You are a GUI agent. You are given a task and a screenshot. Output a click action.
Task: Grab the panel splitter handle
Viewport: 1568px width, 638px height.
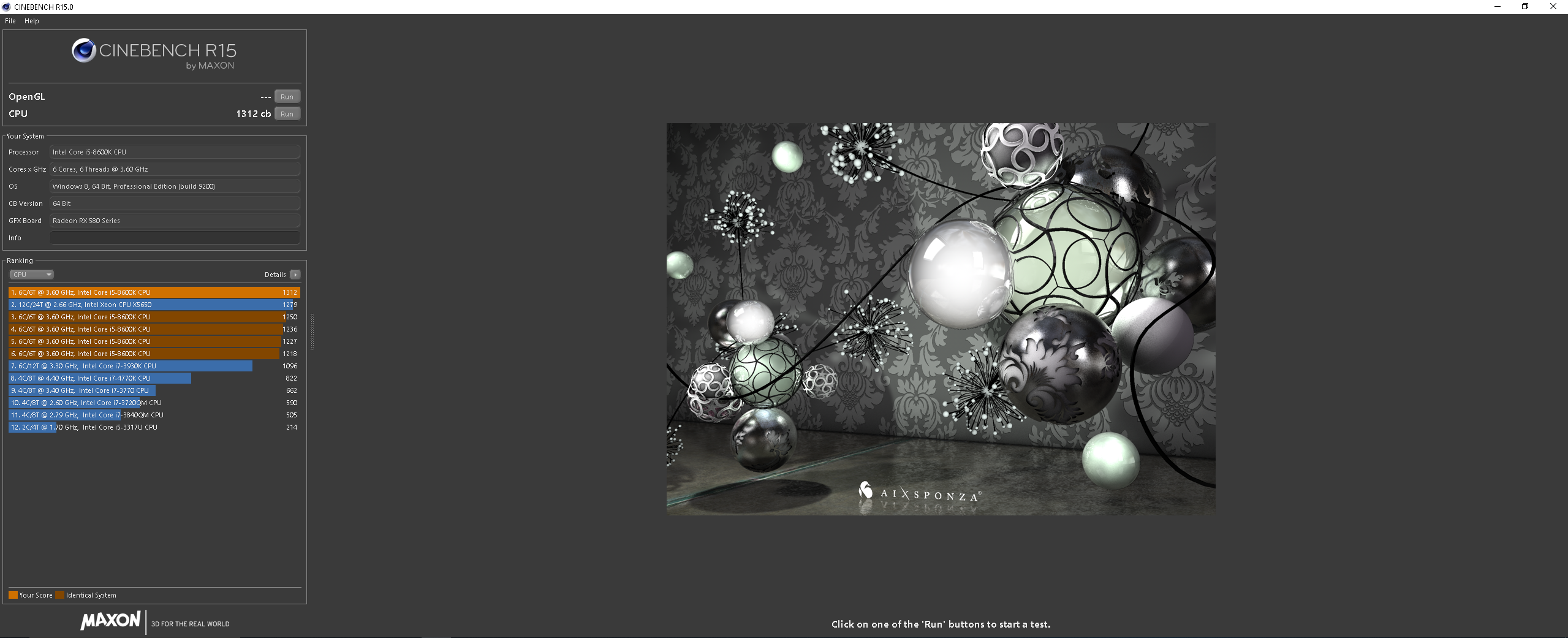tap(312, 332)
